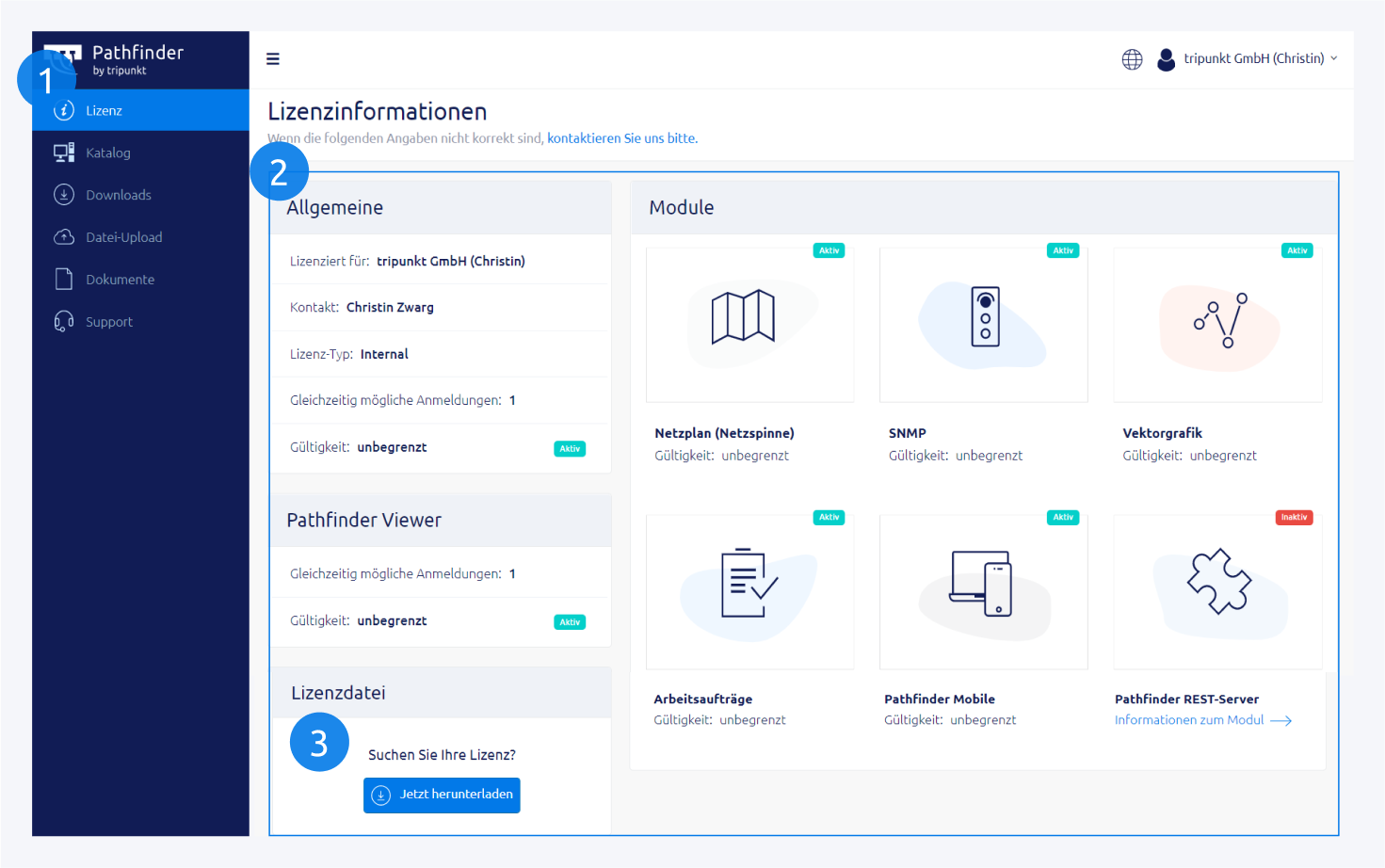Click the Downloads sidebar icon
This screenshot has height=868, width=1385.
pyautogui.click(x=64, y=195)
